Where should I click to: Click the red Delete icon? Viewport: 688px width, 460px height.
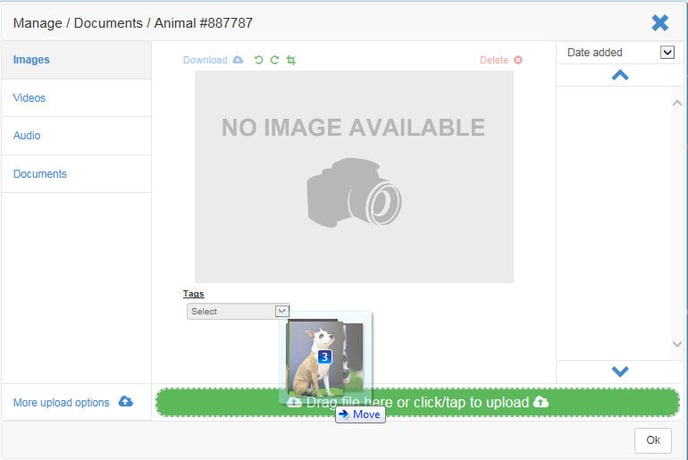[518, 60]
